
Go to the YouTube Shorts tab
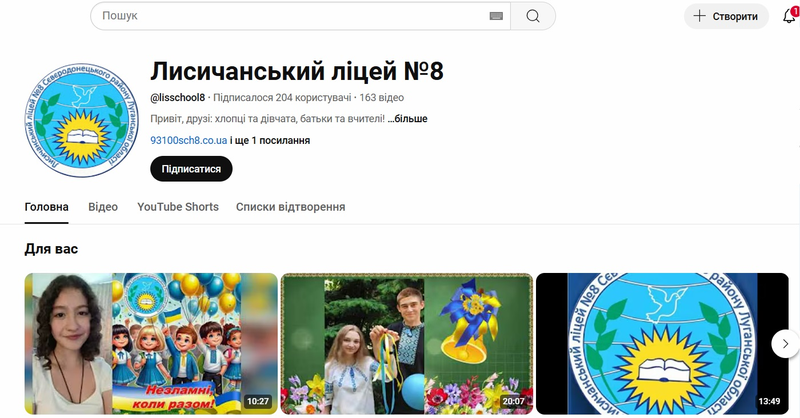[x=177, y=207]
